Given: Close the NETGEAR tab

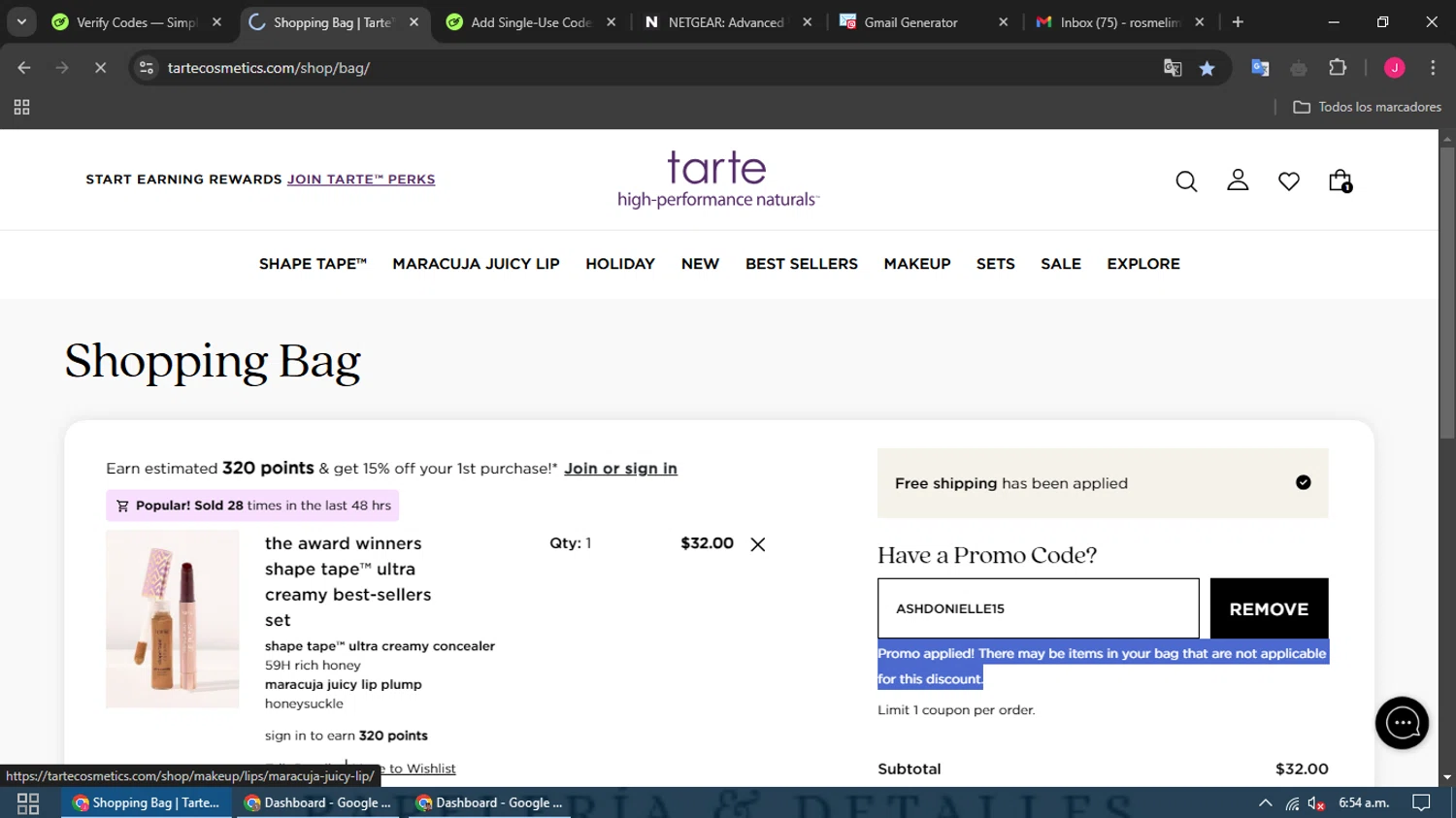Looking at the screenshot, I should point(808,21).
